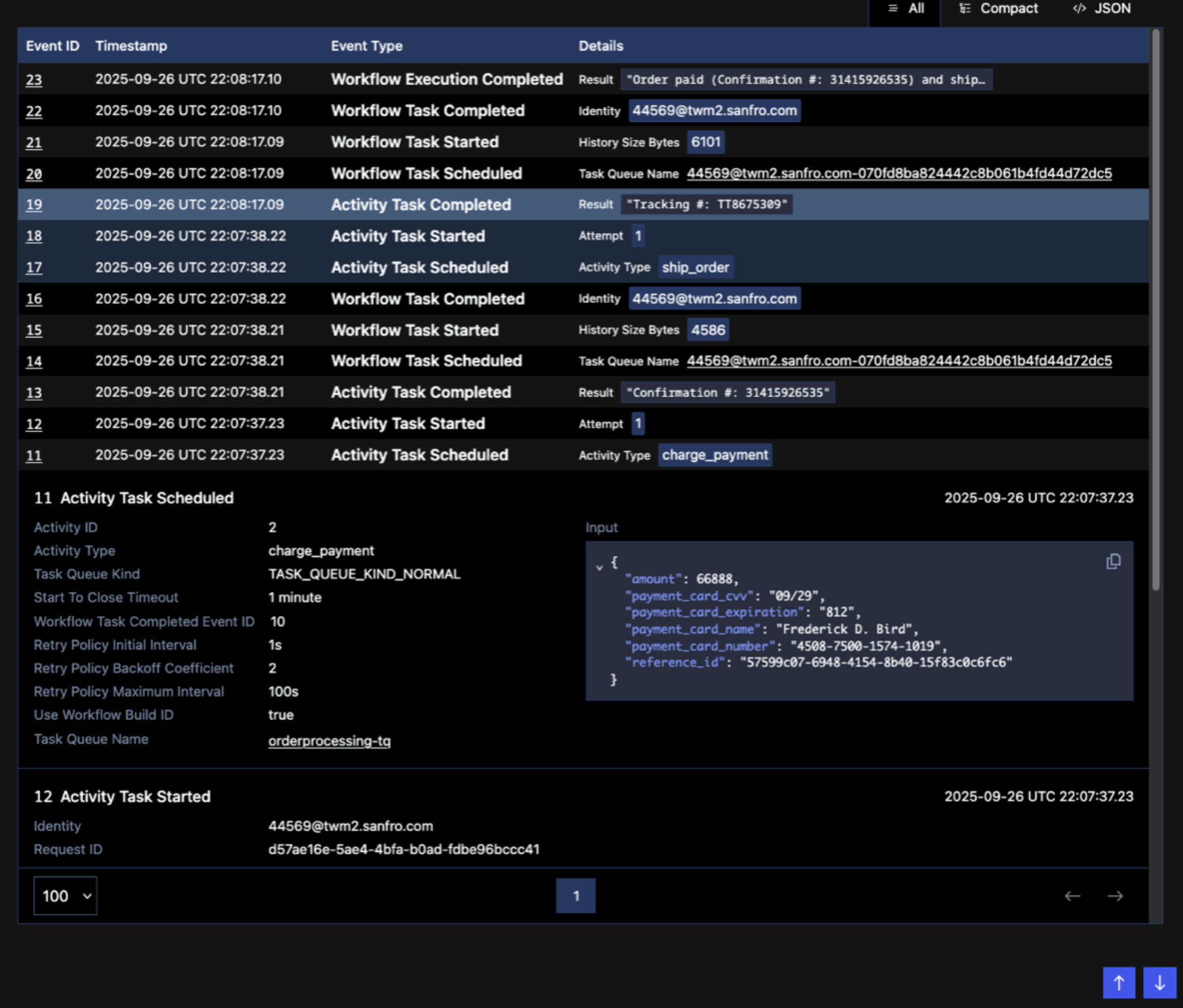Select the highlighted event 19 row
Image resolution: width=1183 pixels, height=1008 pixels.
pos(400,204)
